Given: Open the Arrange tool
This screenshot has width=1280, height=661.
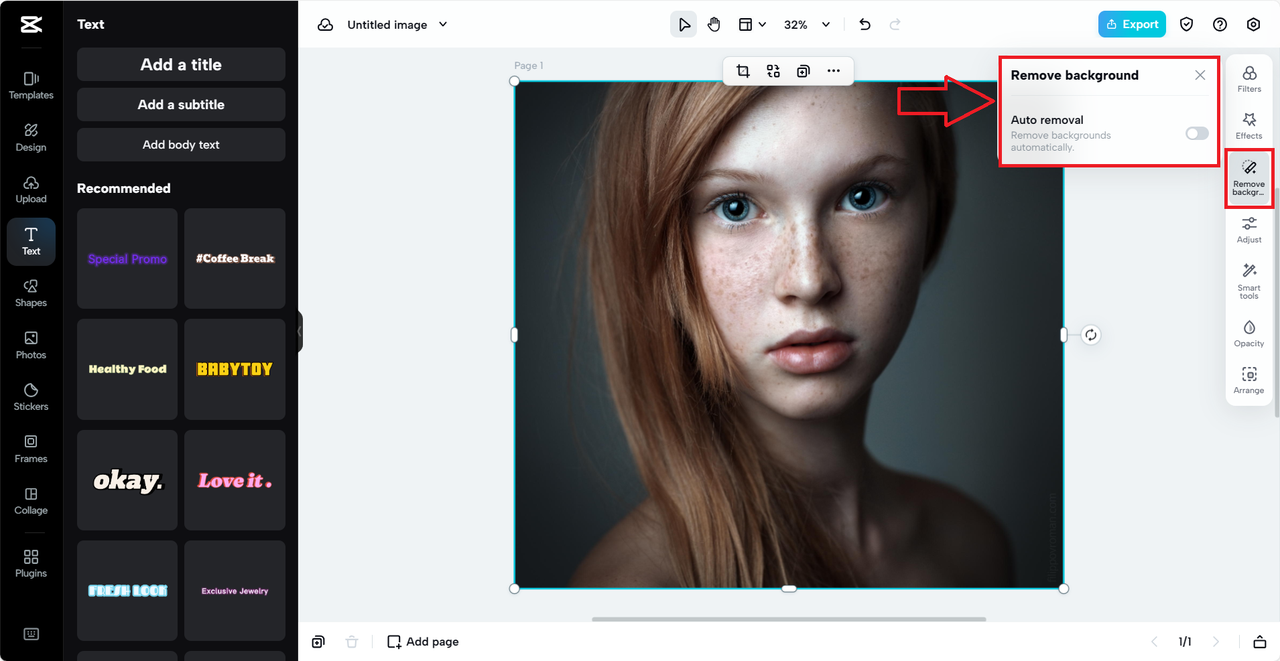Looking at the screenshot, I should (x=1249, y=381).
